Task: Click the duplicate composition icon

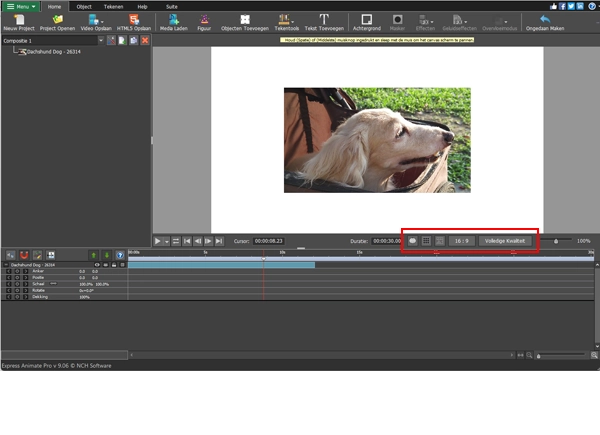Action: 134,41
